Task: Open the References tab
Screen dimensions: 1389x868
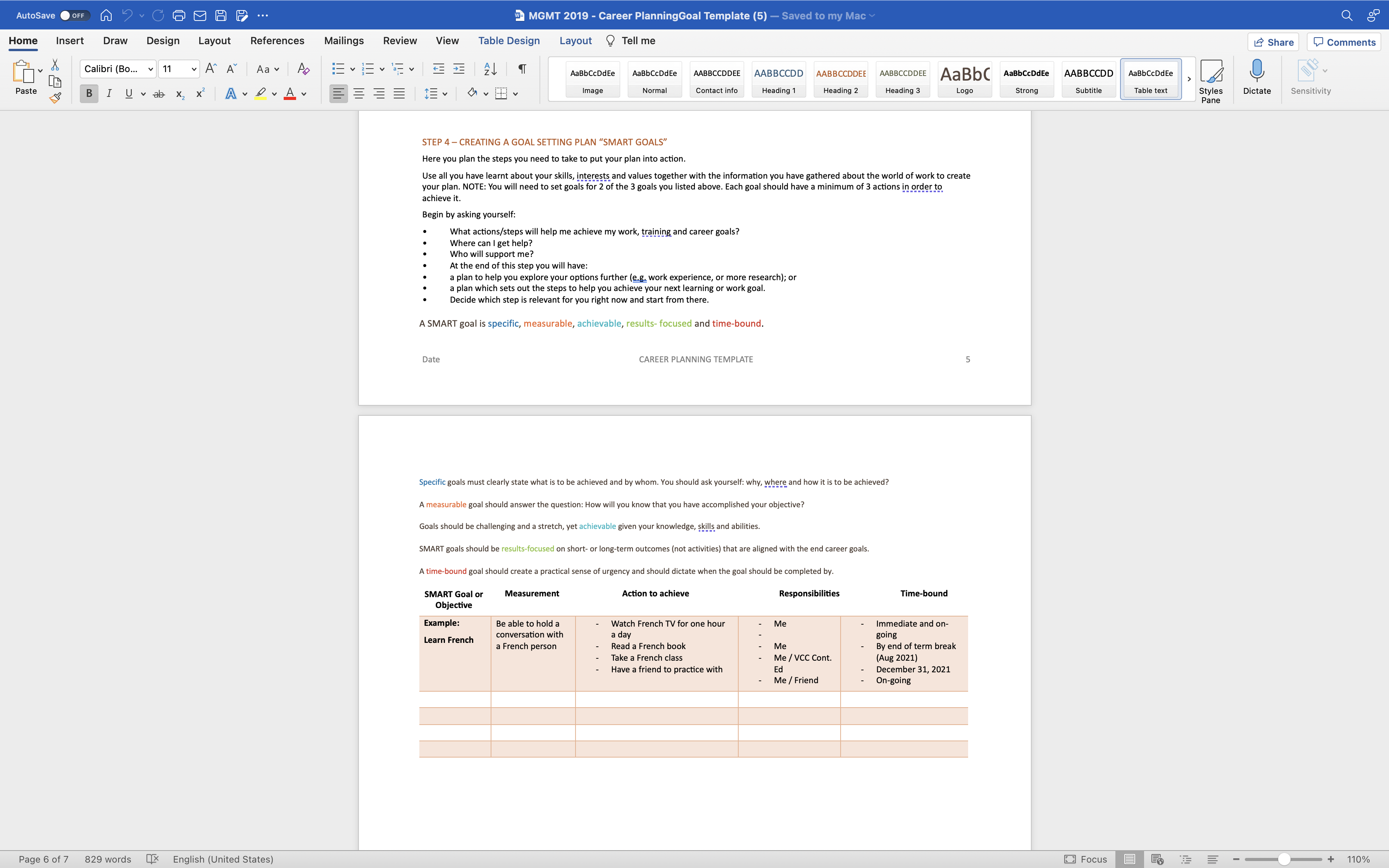Action: [277, 41]
